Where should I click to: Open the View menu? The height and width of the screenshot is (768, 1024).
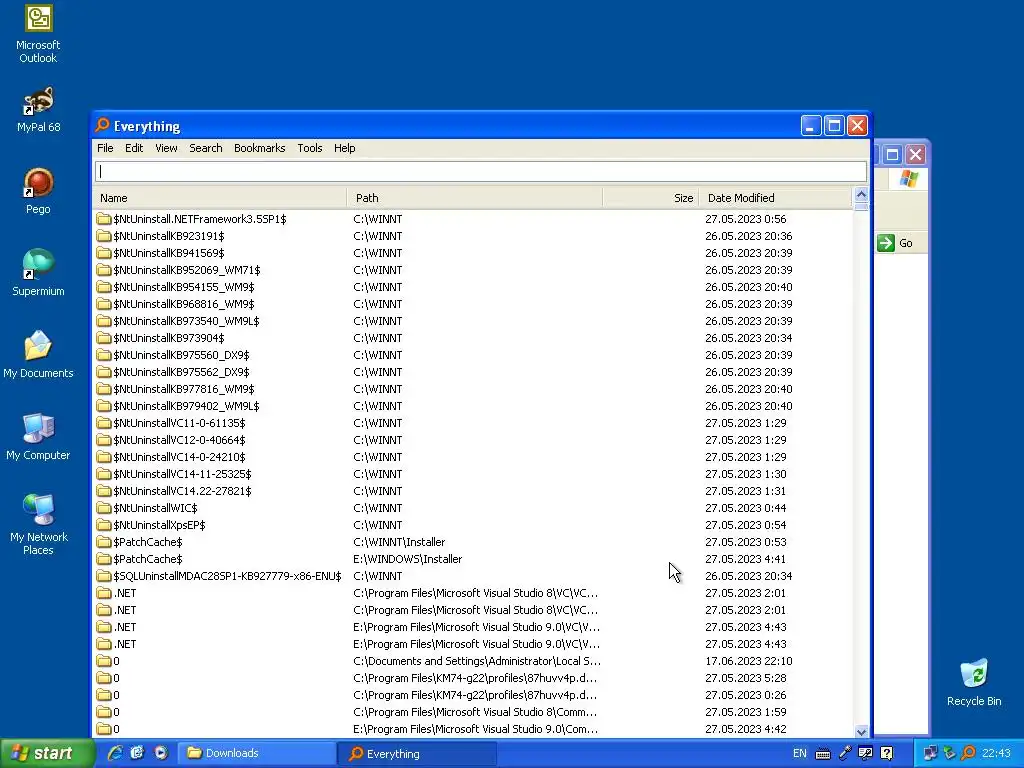coord(166,148)
